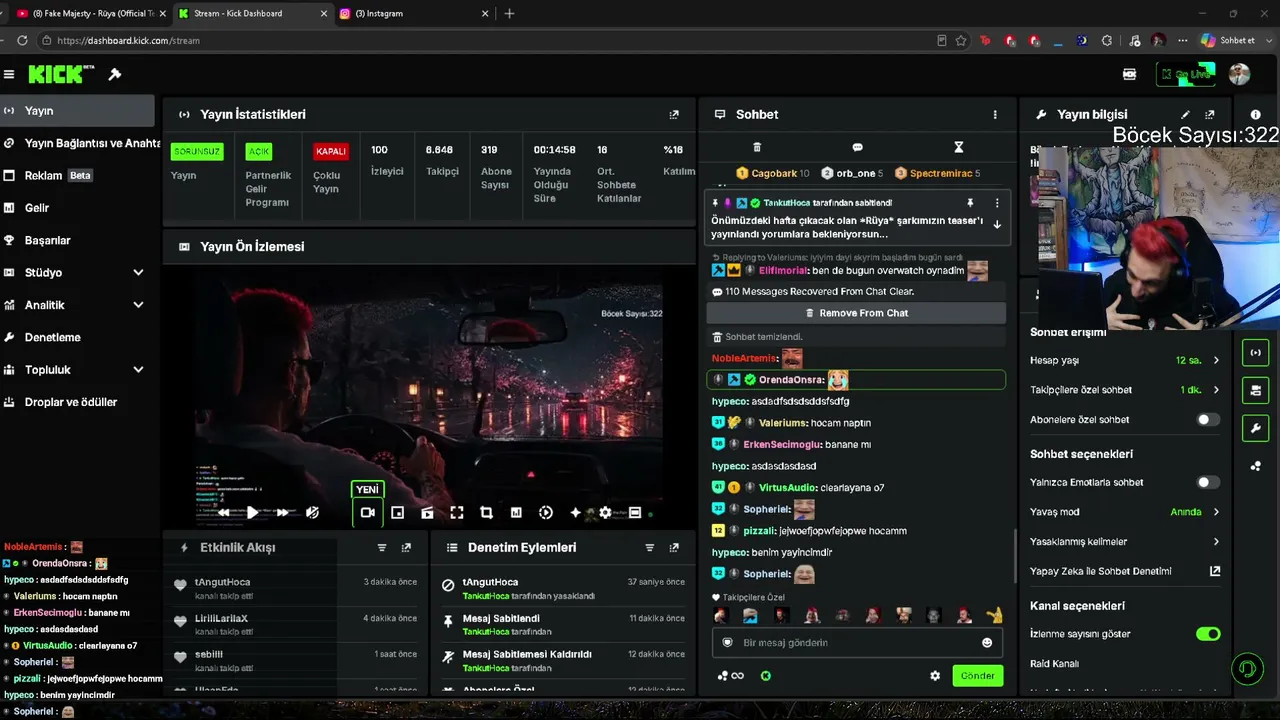Pop out the Yayın İstatistikleri panel
The width and height of the screenshot is (1280, 720).
tap(674, 115)
